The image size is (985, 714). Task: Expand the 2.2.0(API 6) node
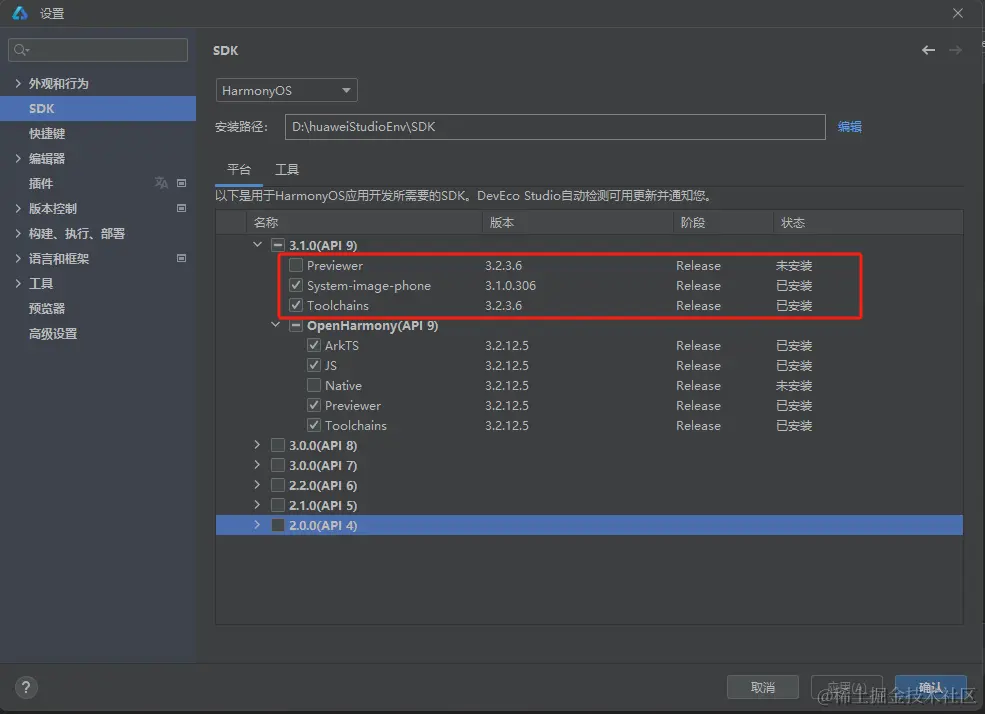pos(257,485)
